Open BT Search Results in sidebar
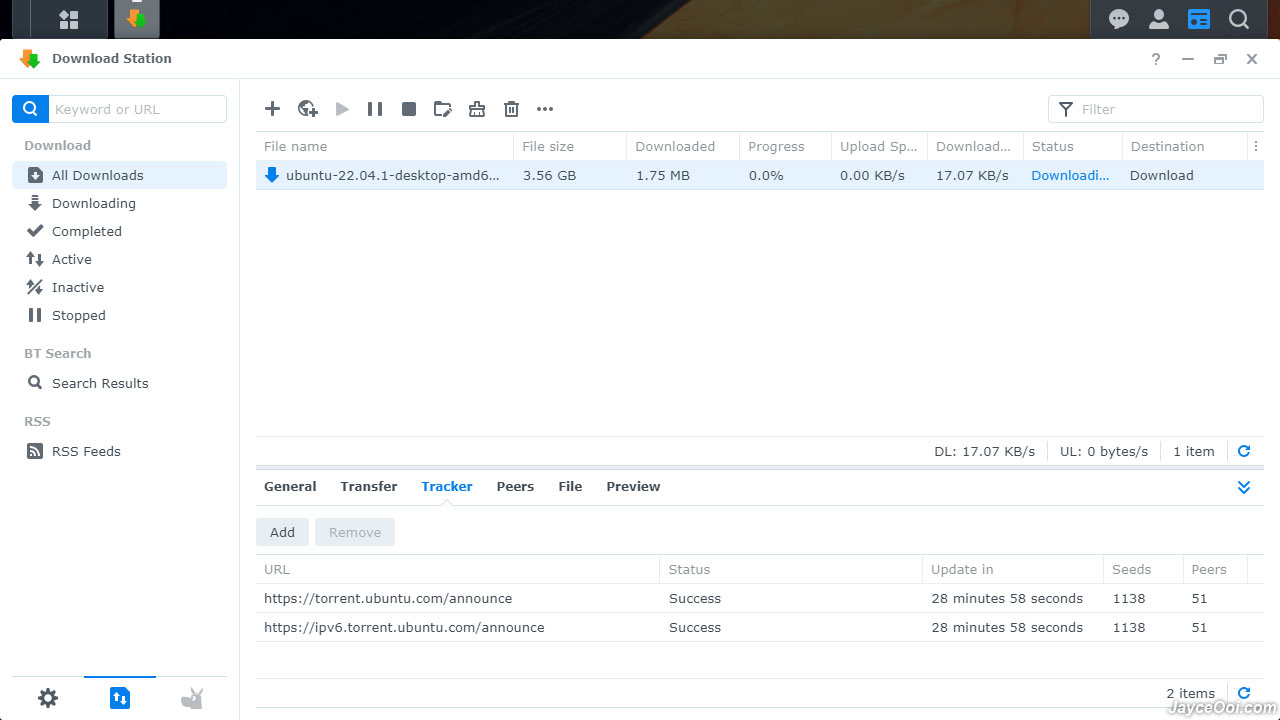The image size is (1280, 720). click(x=120, y=383)
